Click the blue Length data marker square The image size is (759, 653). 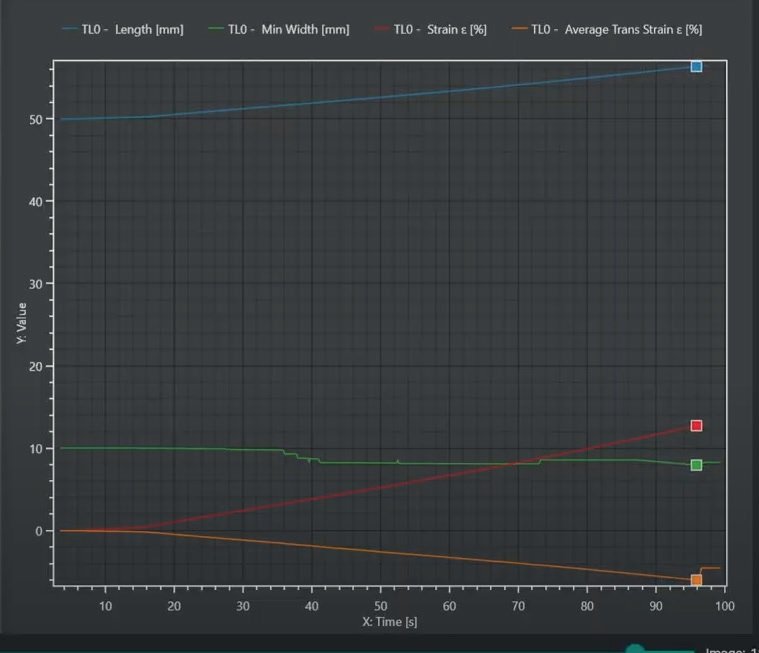tap(696, 66)
